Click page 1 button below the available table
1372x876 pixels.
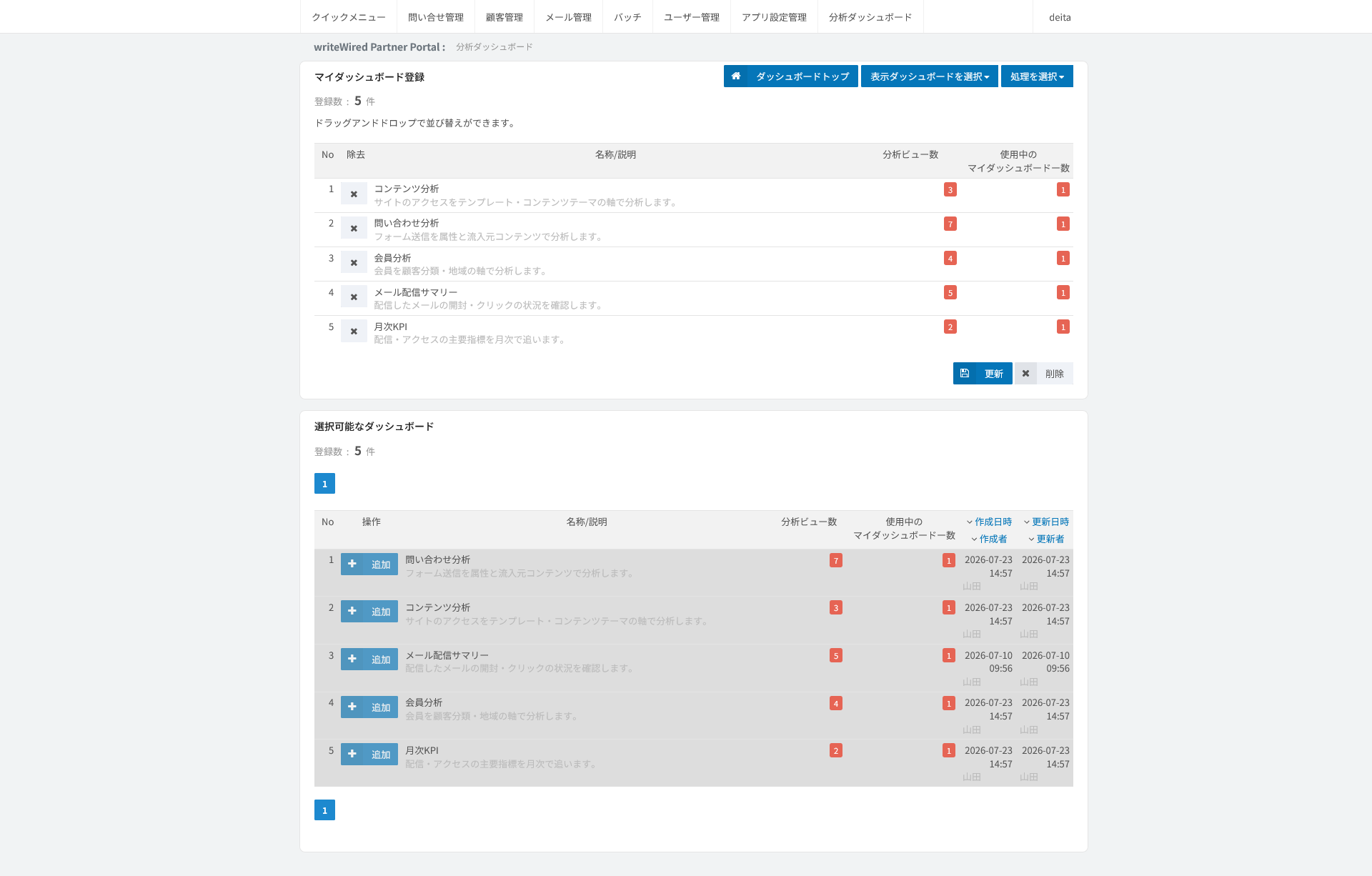(x=324, y=810)
